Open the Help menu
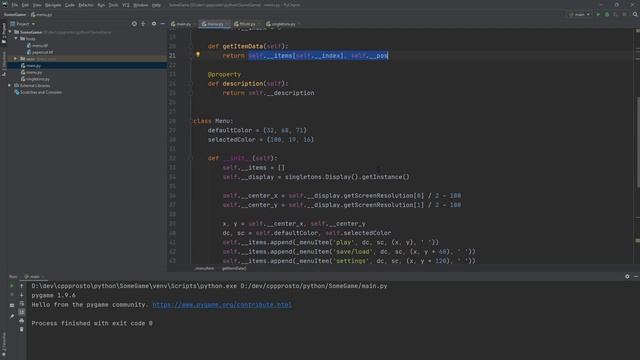This screenshot has height=360, width=640. 156,5
